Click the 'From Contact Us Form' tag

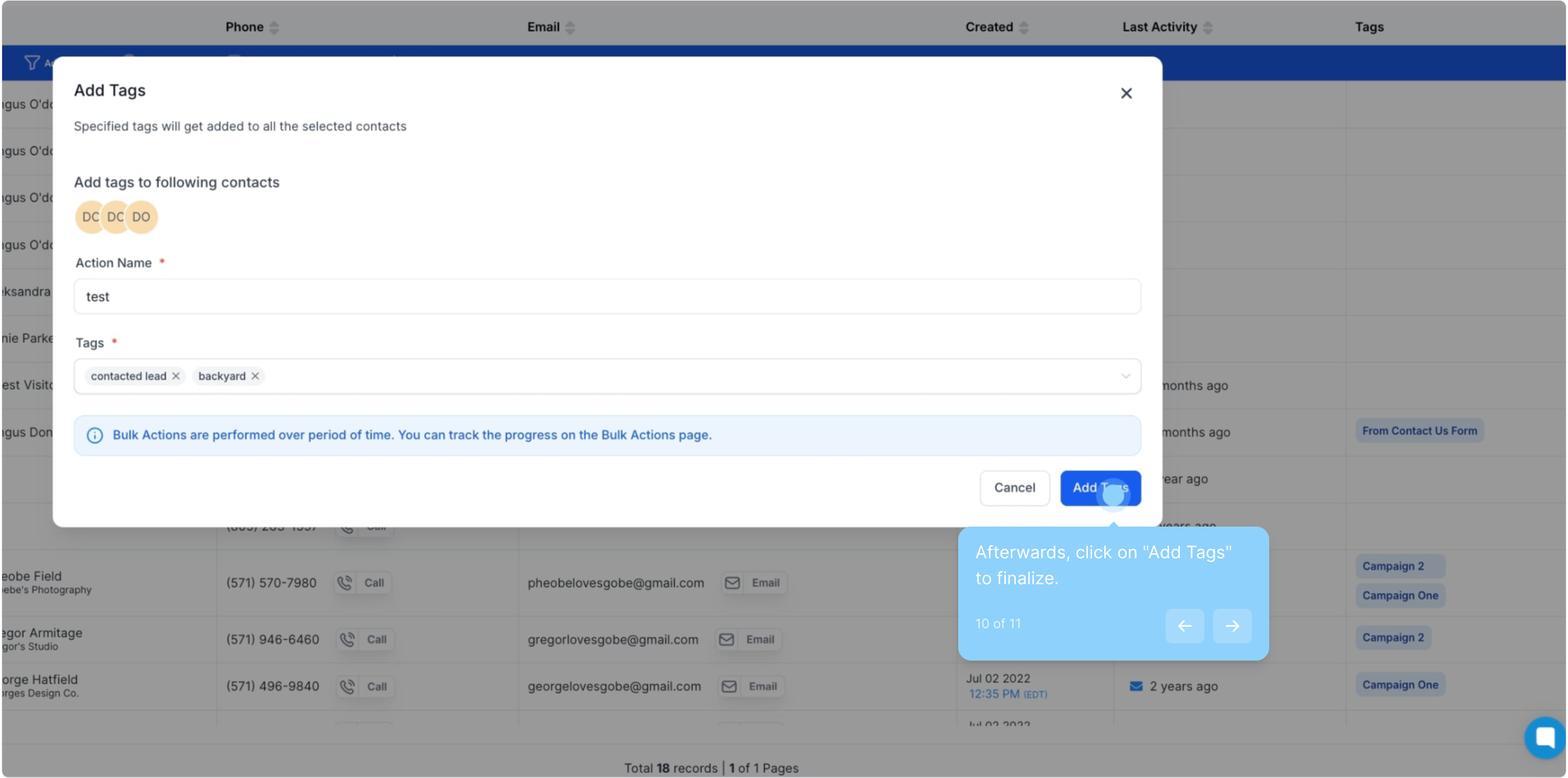click(1419, 431)
